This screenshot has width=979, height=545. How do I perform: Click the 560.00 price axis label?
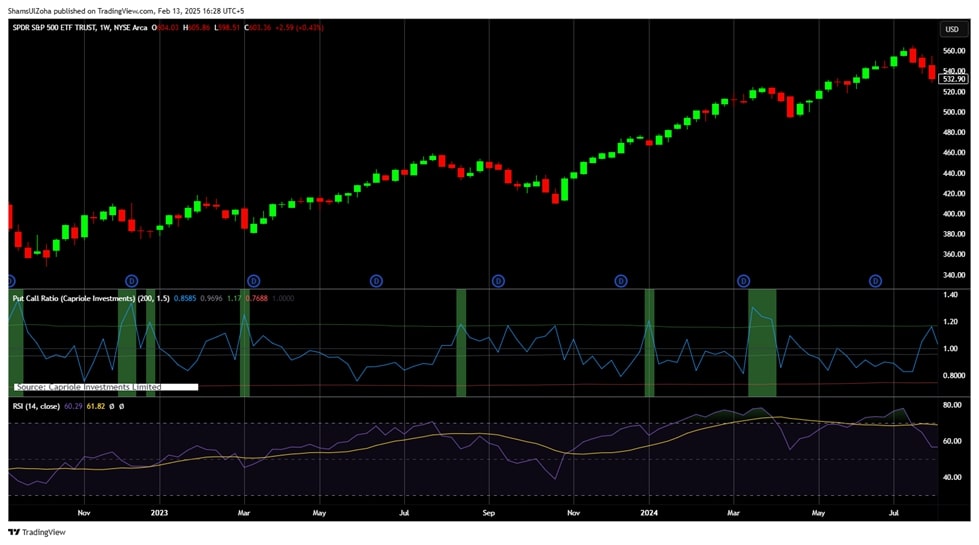tap(954, 52)
